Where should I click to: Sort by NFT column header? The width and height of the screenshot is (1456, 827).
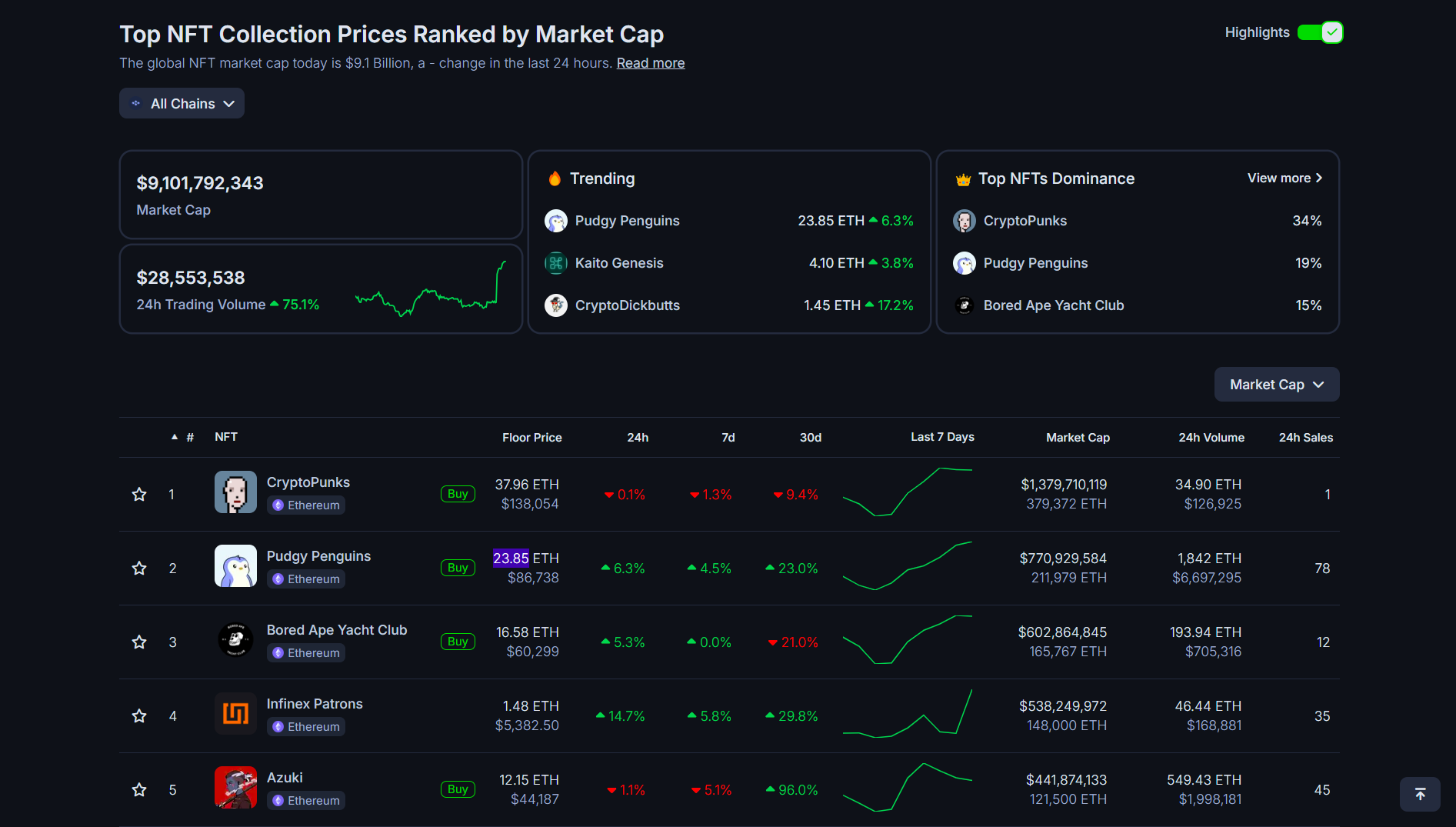[x=226, y=437]
